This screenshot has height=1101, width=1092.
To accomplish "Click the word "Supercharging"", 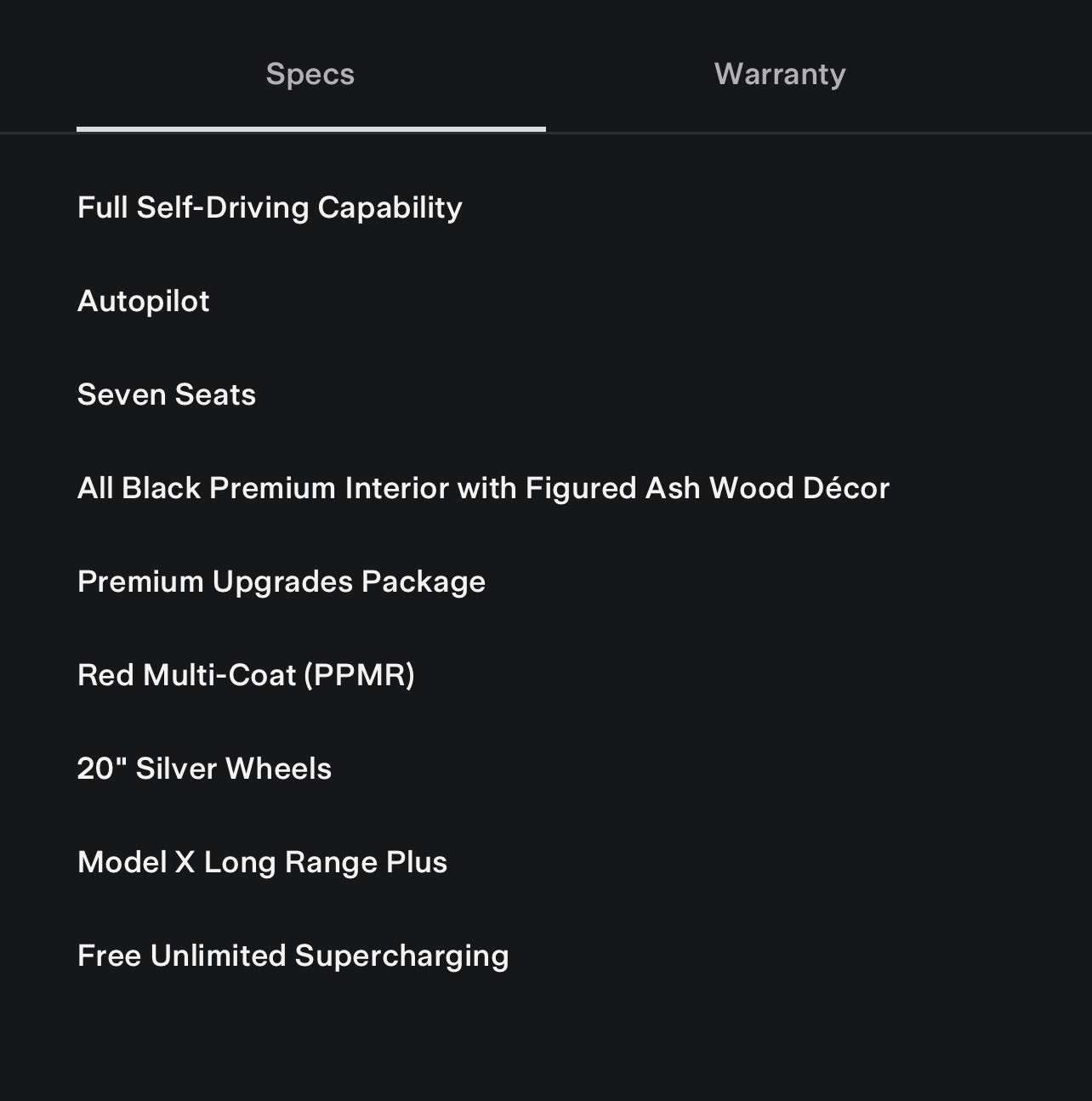I will point(401,956).
